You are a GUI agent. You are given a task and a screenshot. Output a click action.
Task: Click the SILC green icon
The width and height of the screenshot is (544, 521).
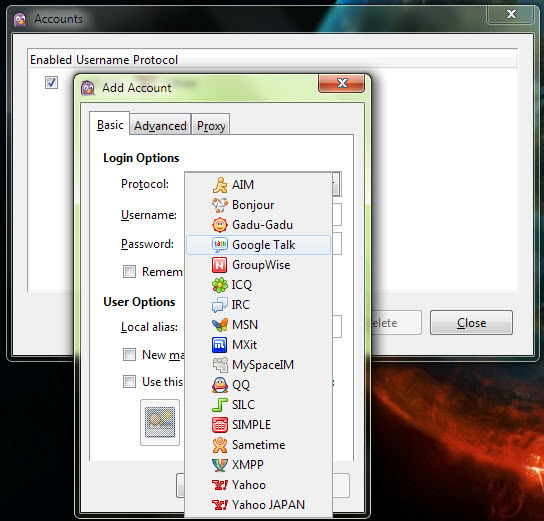point(220,405)
